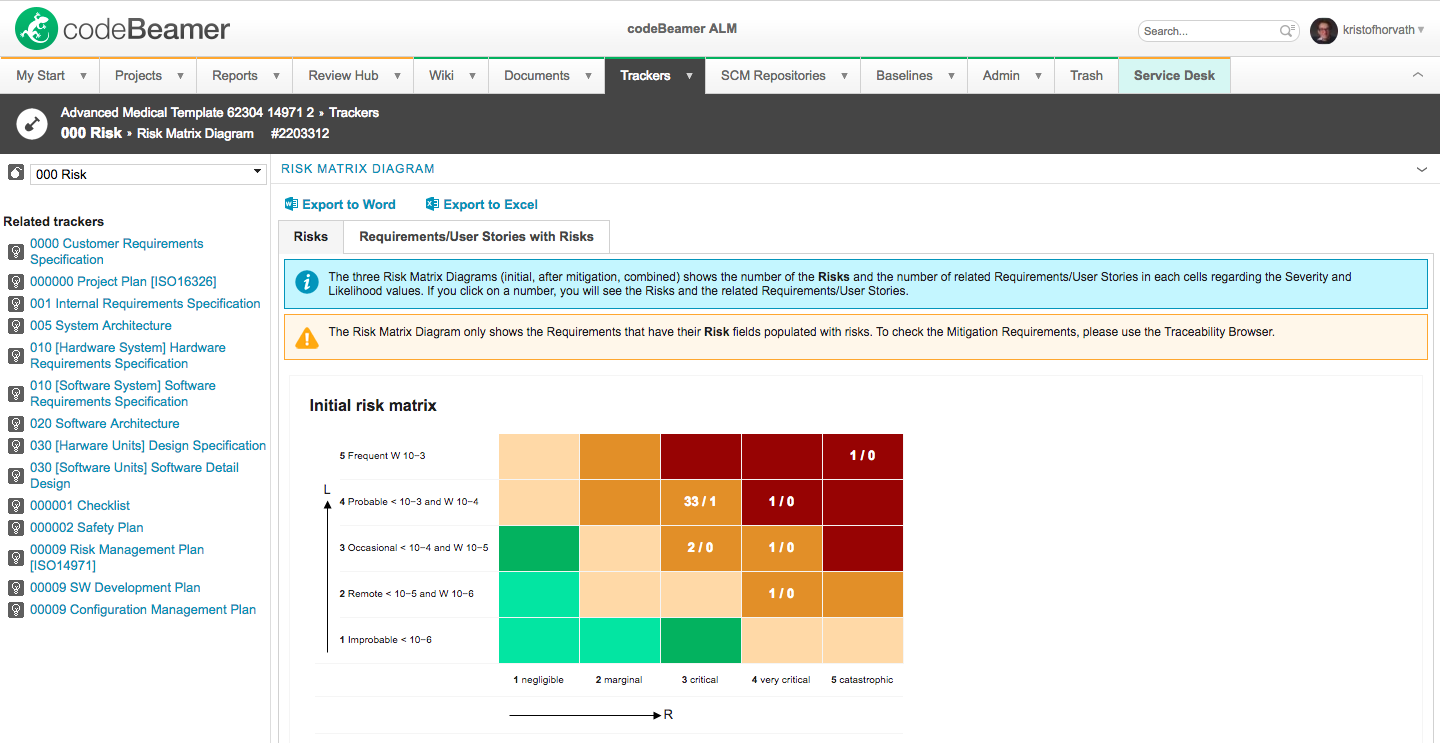Click the Export to Excel link
The image size is (1440, 747).
[490, 205]
